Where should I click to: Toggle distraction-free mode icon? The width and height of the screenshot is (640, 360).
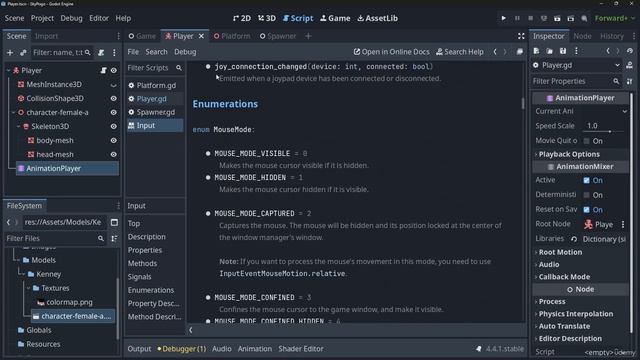pos(521,36)
